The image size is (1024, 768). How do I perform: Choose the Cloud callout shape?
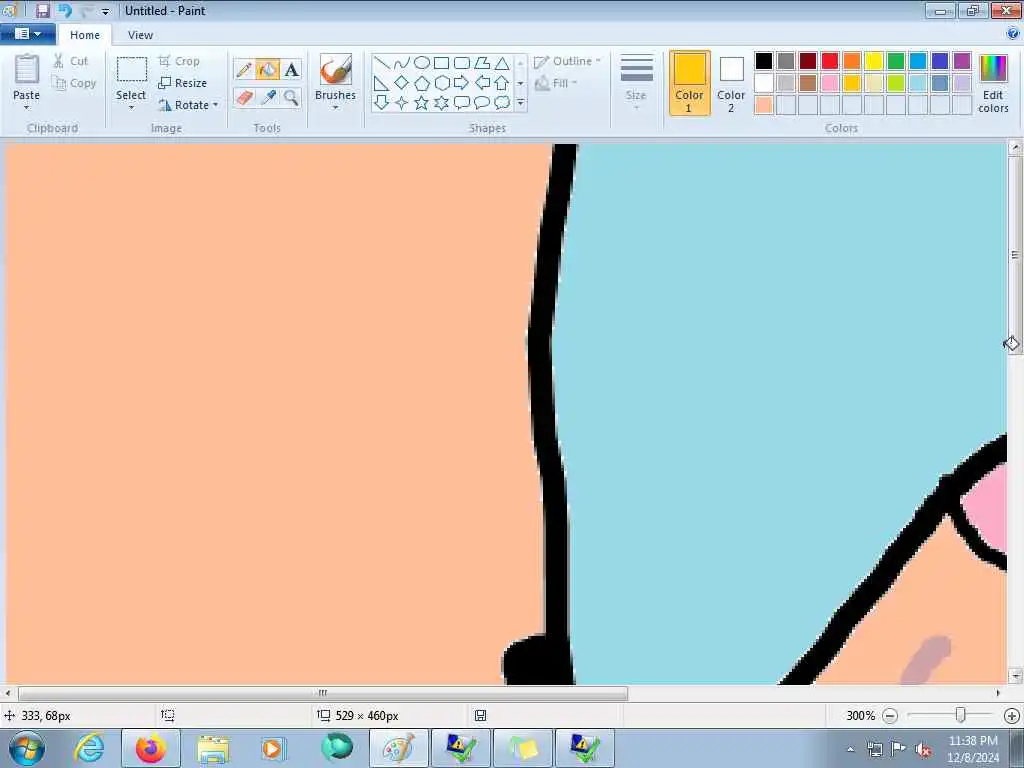click(x=502, y=103)
